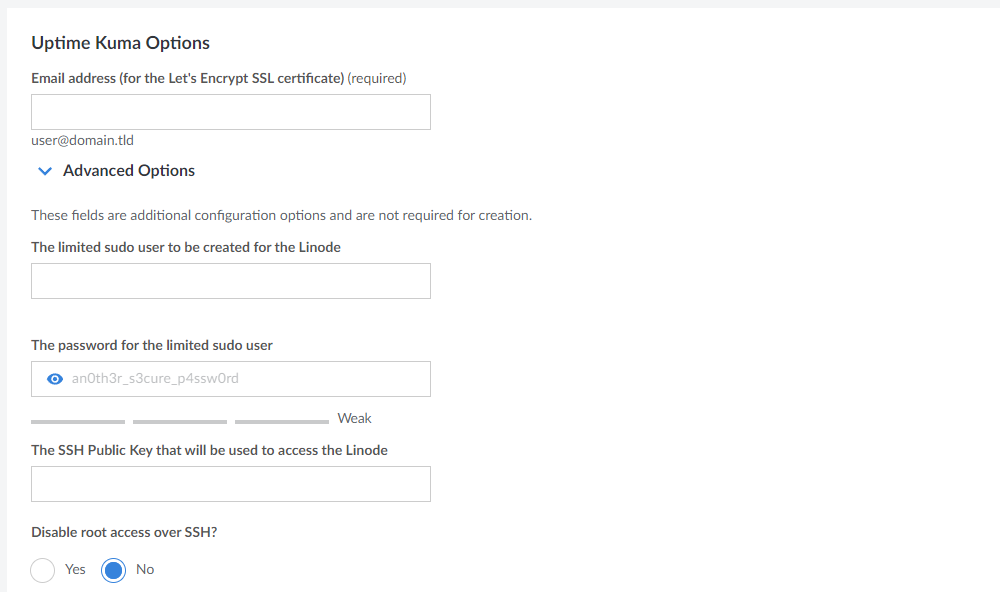Click the first password strength bar segment

point(78,422)
